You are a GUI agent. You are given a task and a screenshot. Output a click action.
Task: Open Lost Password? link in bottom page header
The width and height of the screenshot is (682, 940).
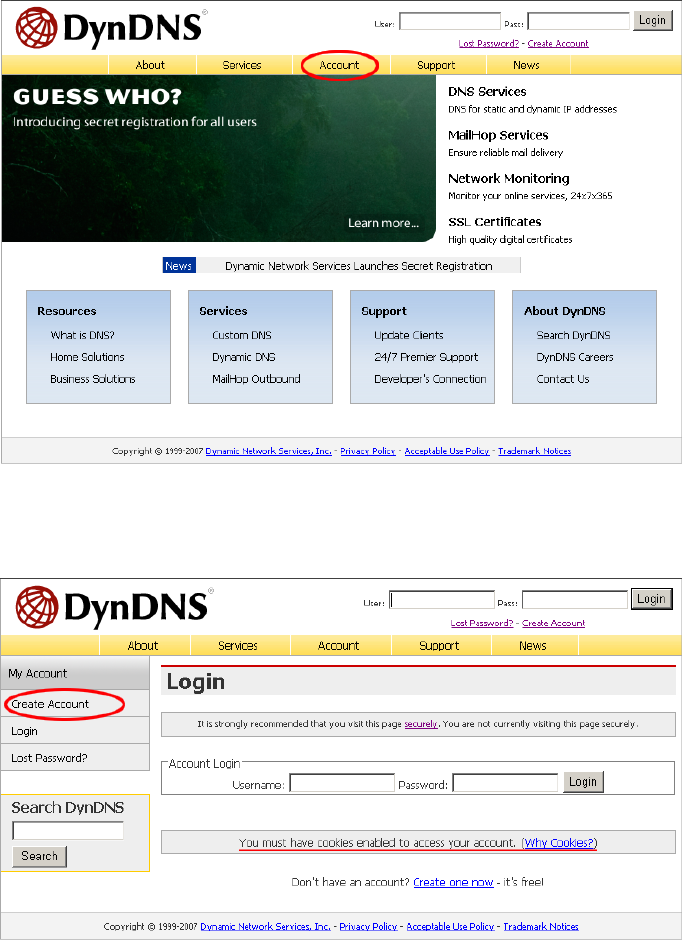[482, 623]
